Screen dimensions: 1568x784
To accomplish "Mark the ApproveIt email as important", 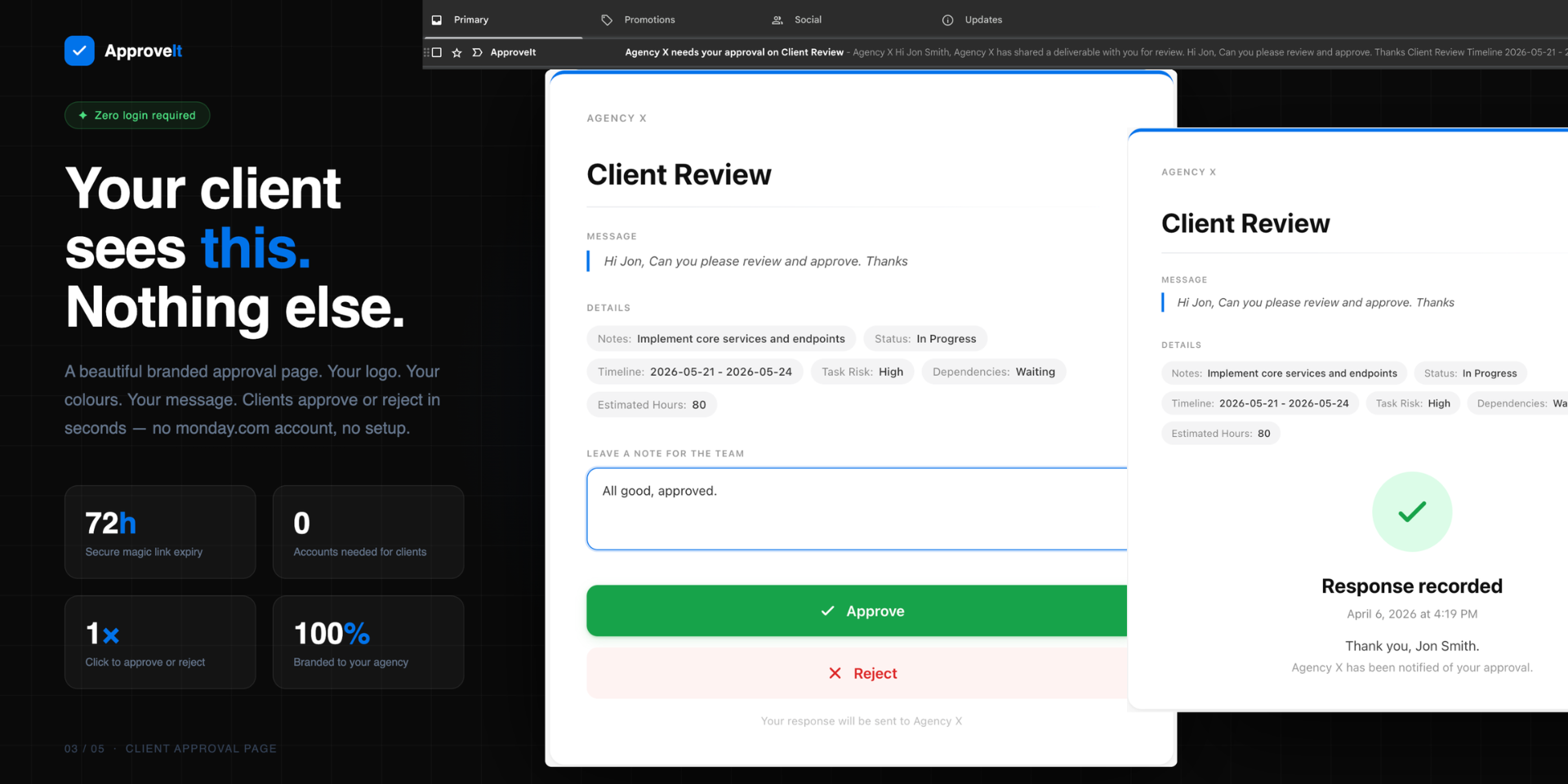I will (477, 52).
